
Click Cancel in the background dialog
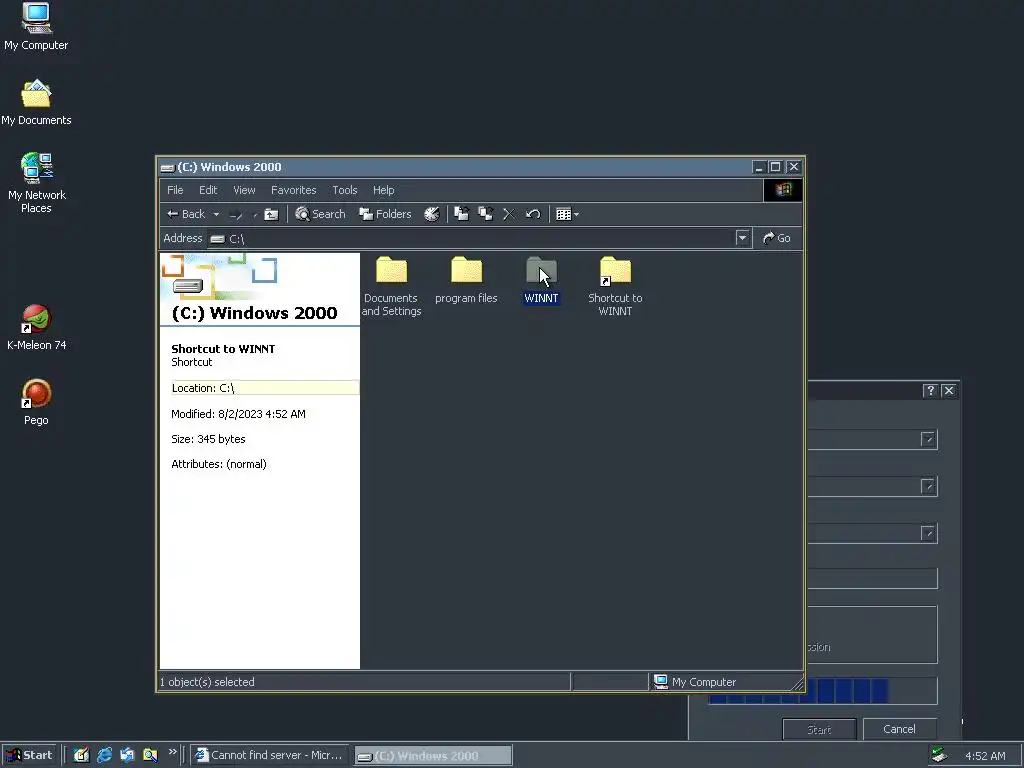tap(899, 729)
